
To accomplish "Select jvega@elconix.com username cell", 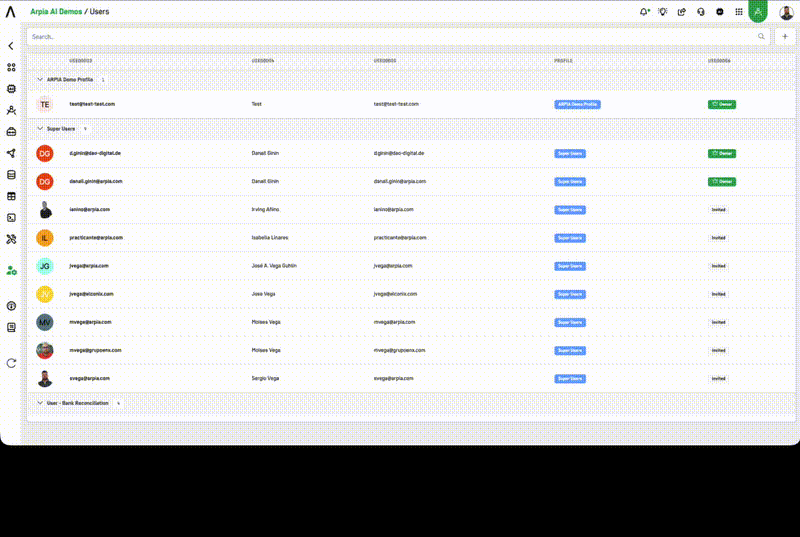I will click(91, 294).
